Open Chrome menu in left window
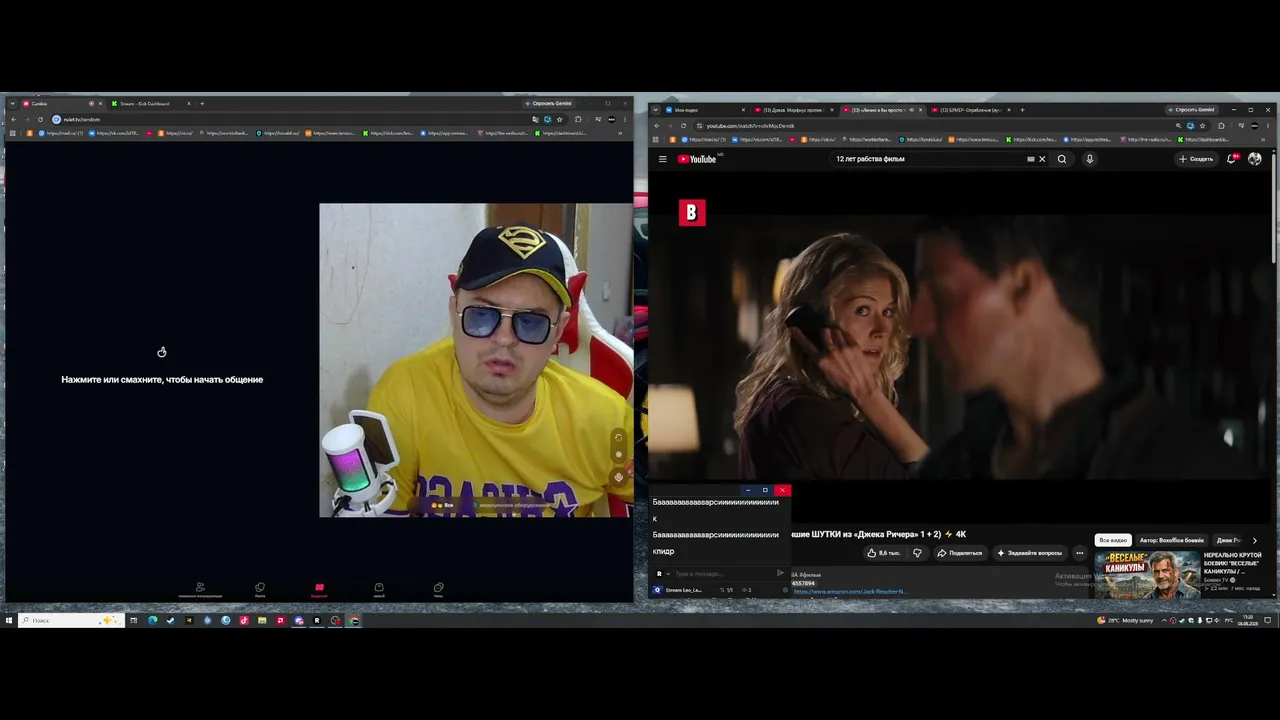The image size is (1280, 720). [626, 120]
